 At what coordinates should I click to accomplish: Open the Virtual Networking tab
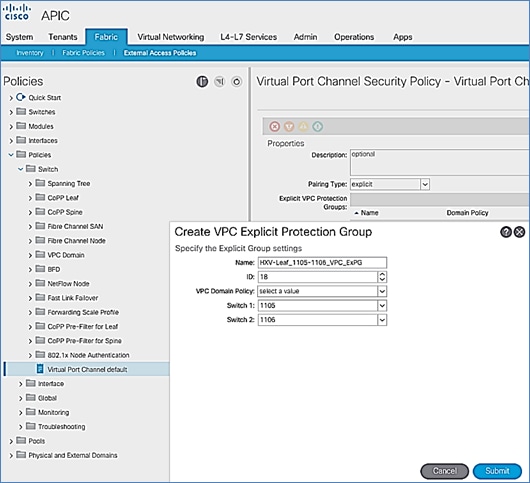tap(171, 37)
